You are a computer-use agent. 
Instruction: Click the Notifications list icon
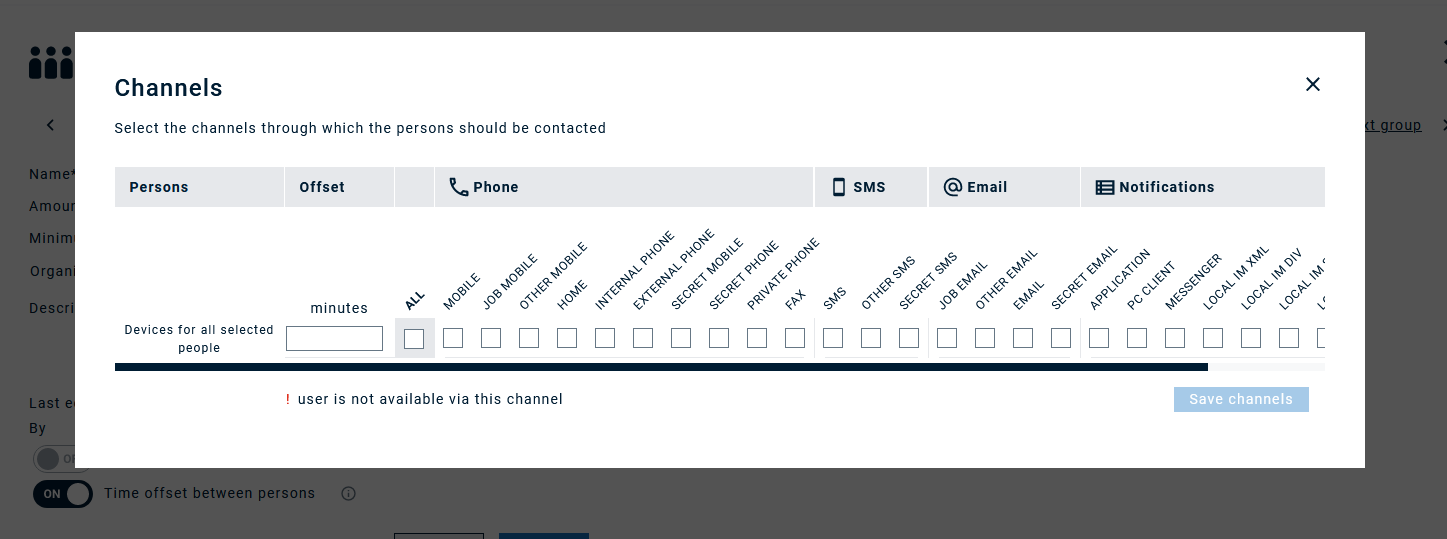click(1105, 187)
